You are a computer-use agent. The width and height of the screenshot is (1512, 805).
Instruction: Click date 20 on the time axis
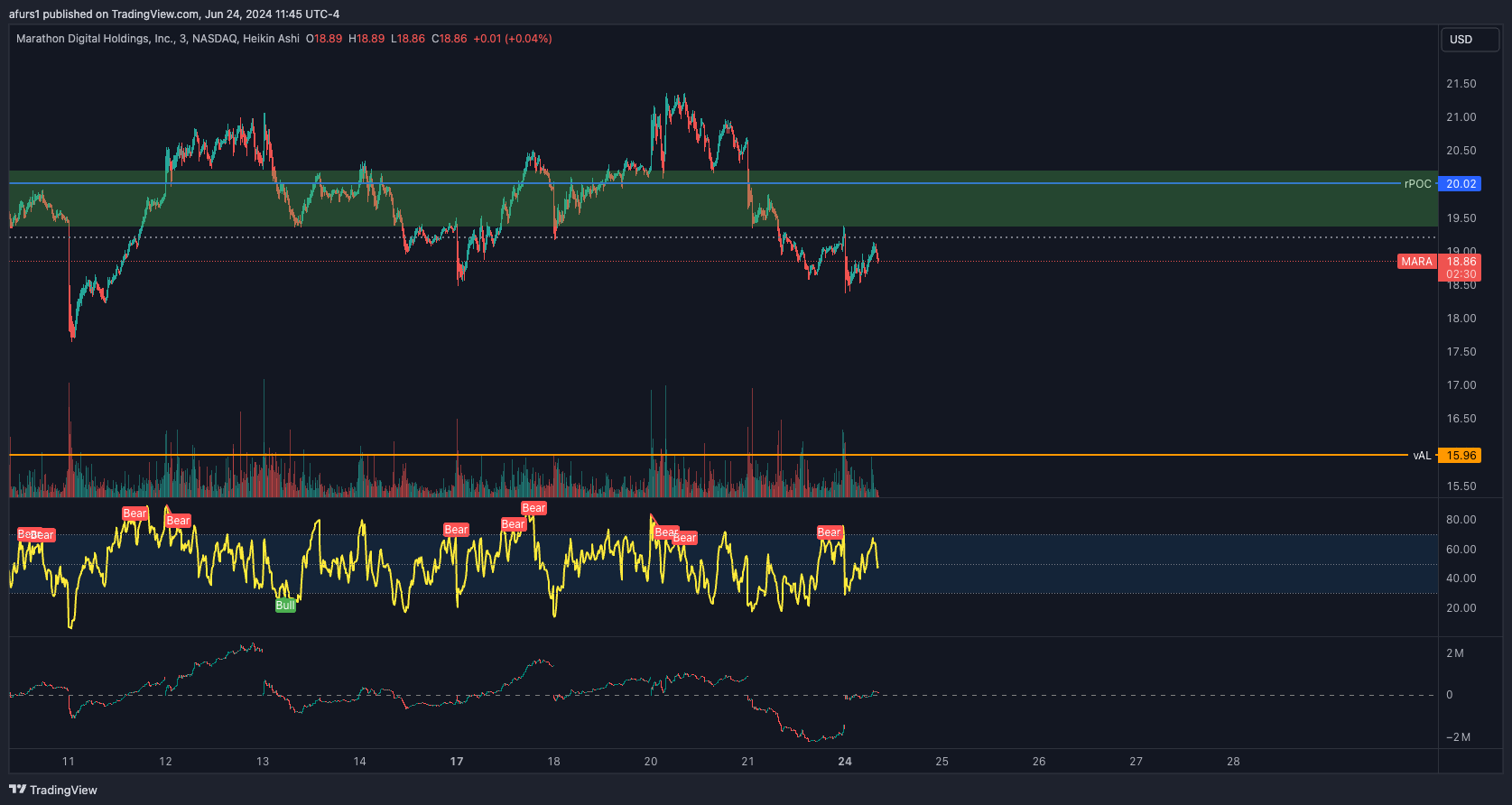(651, 762)
